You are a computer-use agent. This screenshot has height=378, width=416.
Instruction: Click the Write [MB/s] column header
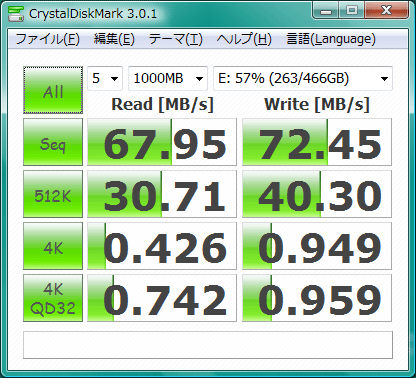tap(317, 104)
